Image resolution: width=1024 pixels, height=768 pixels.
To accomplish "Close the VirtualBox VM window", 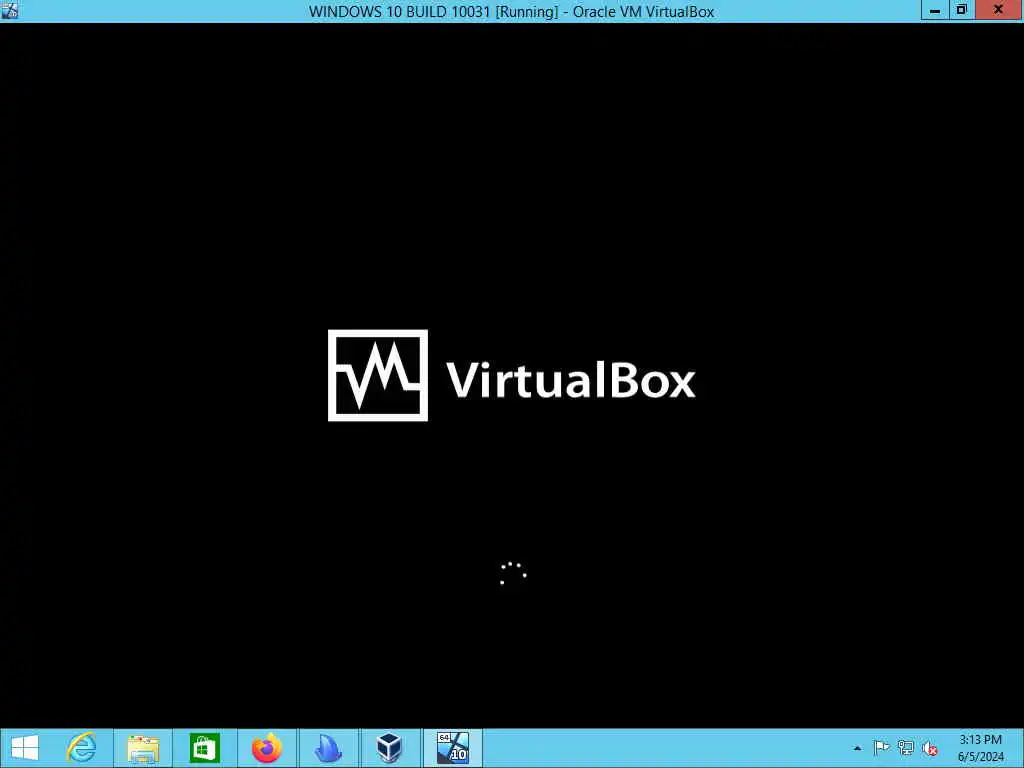I will pyautogui.click(x=999, y=10).
